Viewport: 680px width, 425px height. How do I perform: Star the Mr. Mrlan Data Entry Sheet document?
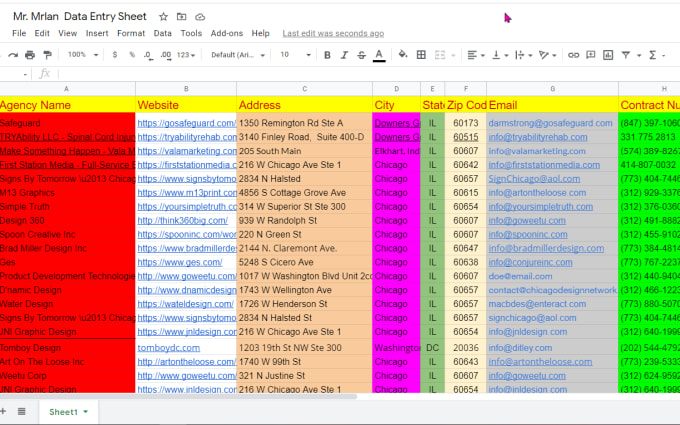163,17
